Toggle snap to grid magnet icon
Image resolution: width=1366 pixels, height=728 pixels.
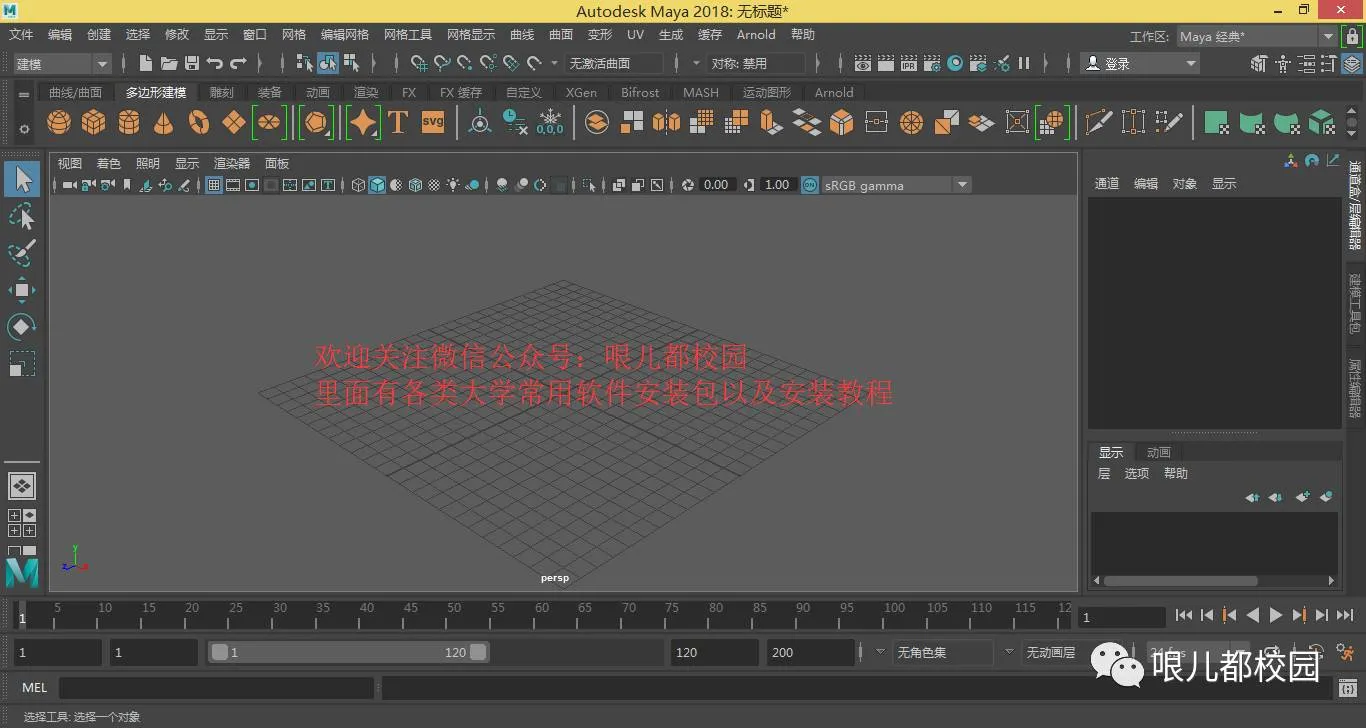(x=420, y=63)
